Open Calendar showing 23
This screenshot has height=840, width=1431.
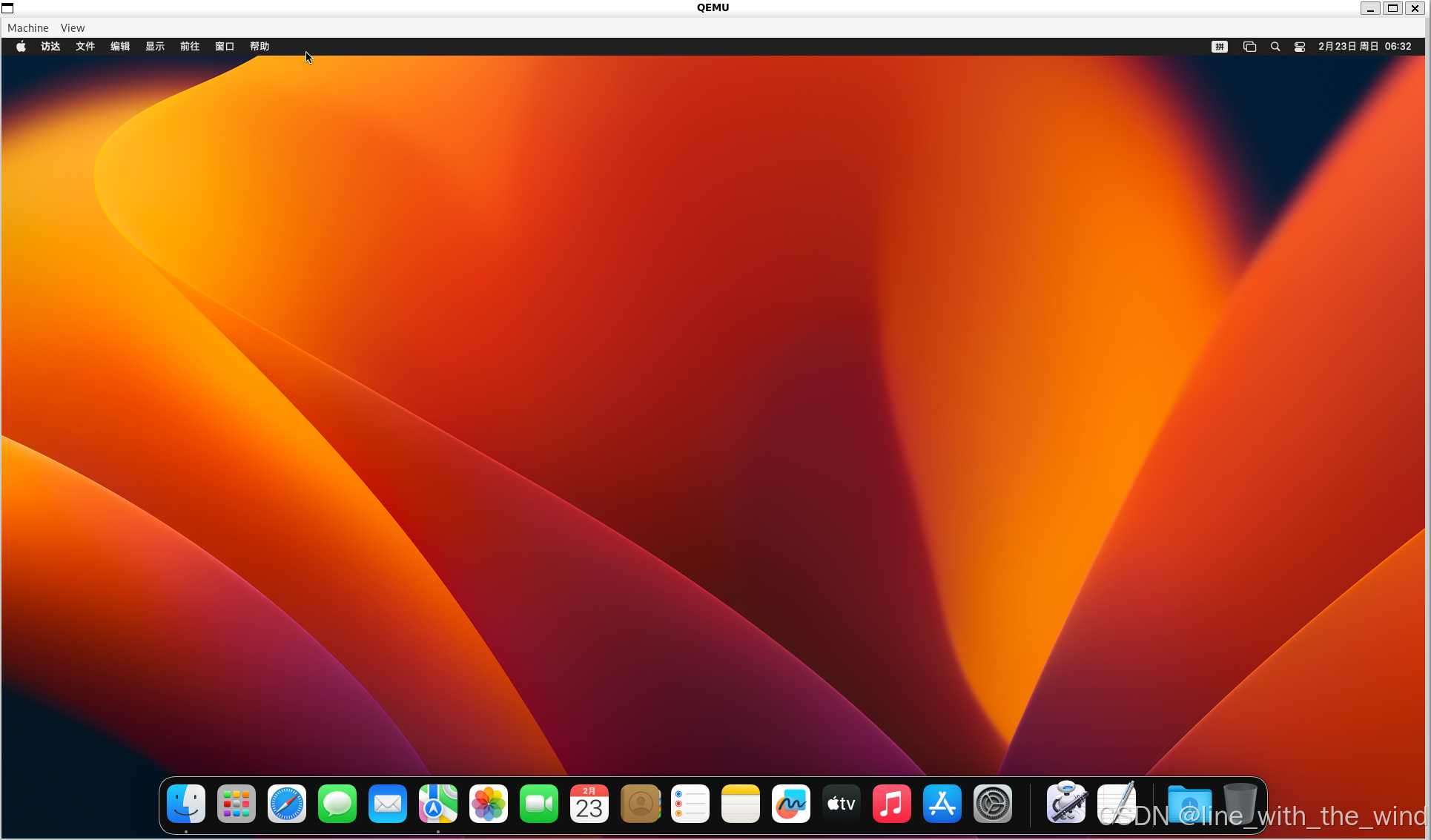pyautogui.click(x=589, y=804)
